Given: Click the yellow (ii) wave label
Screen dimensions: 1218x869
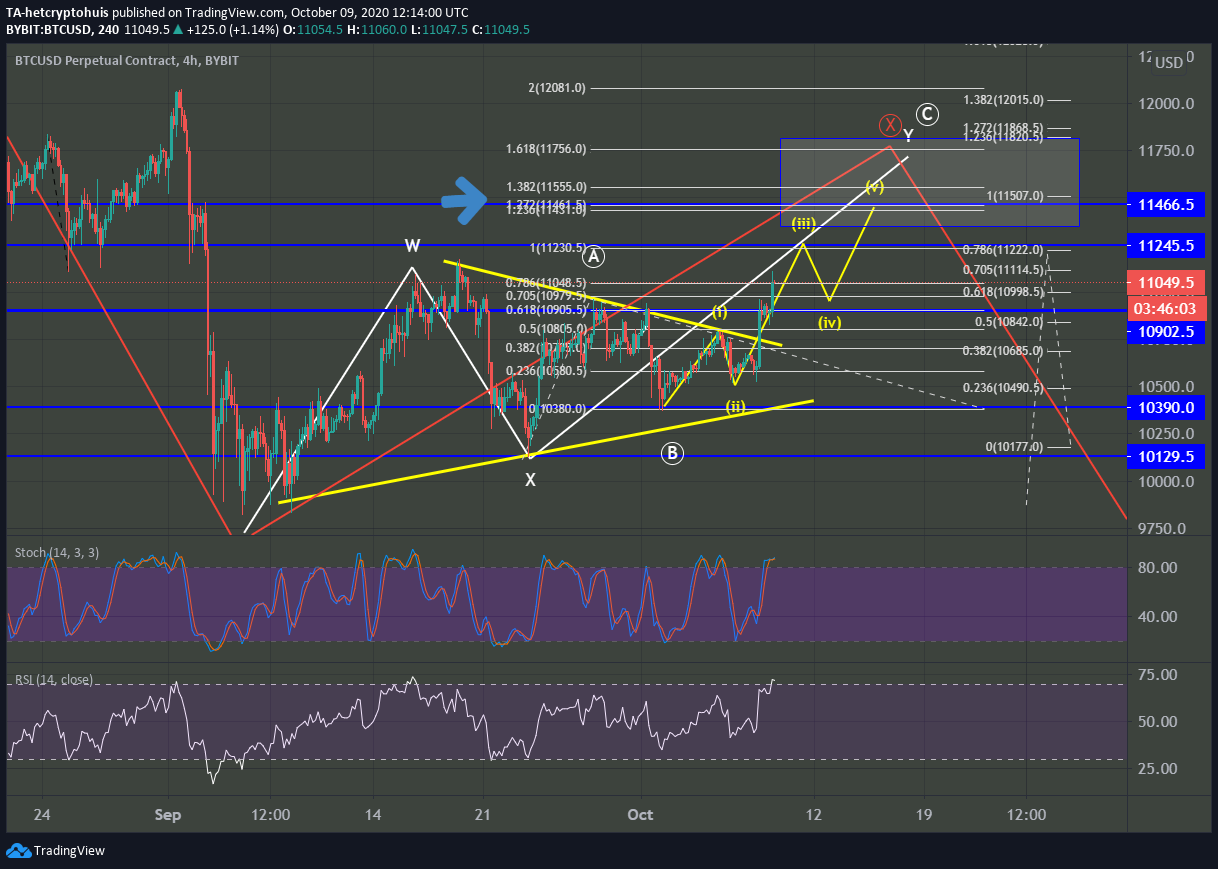Looking at the screenshot, I should pyautogui.click(x=736, y=406).
